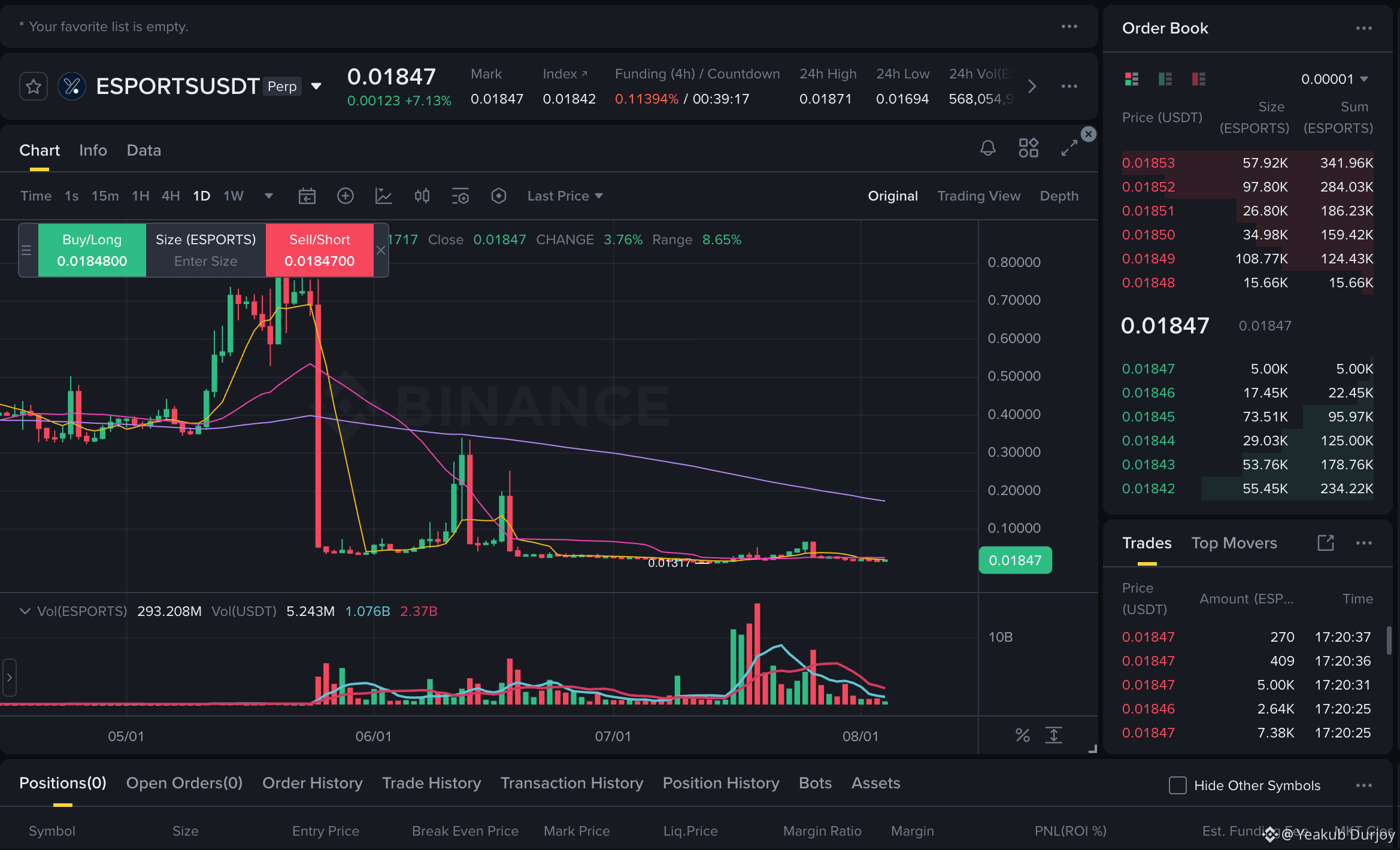Open technical indicators chart icon

(384, 196)
